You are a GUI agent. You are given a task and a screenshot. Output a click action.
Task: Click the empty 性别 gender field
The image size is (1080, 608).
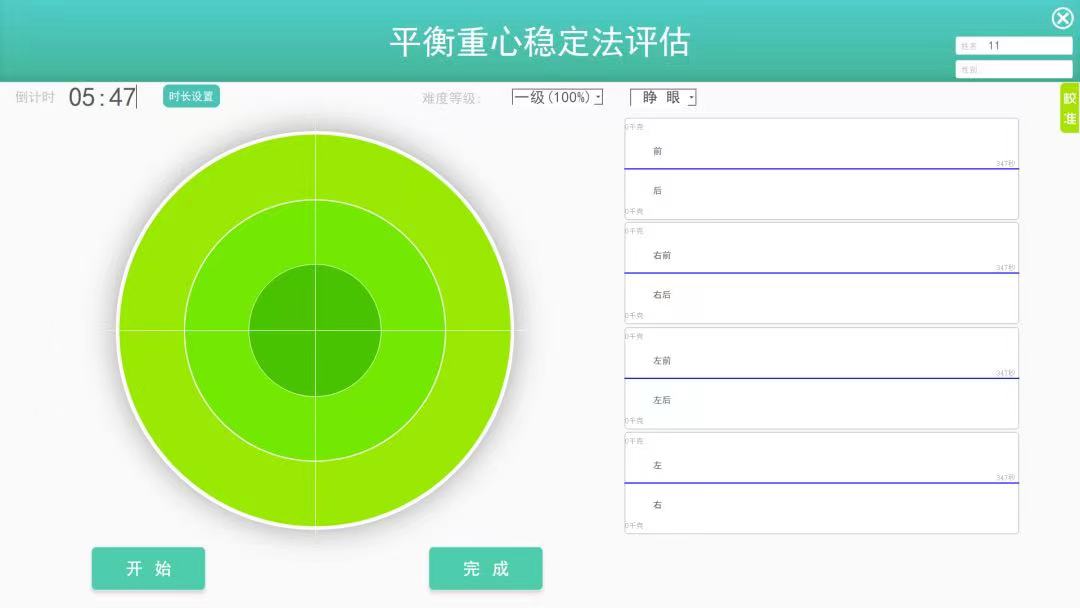point(1013,68)
